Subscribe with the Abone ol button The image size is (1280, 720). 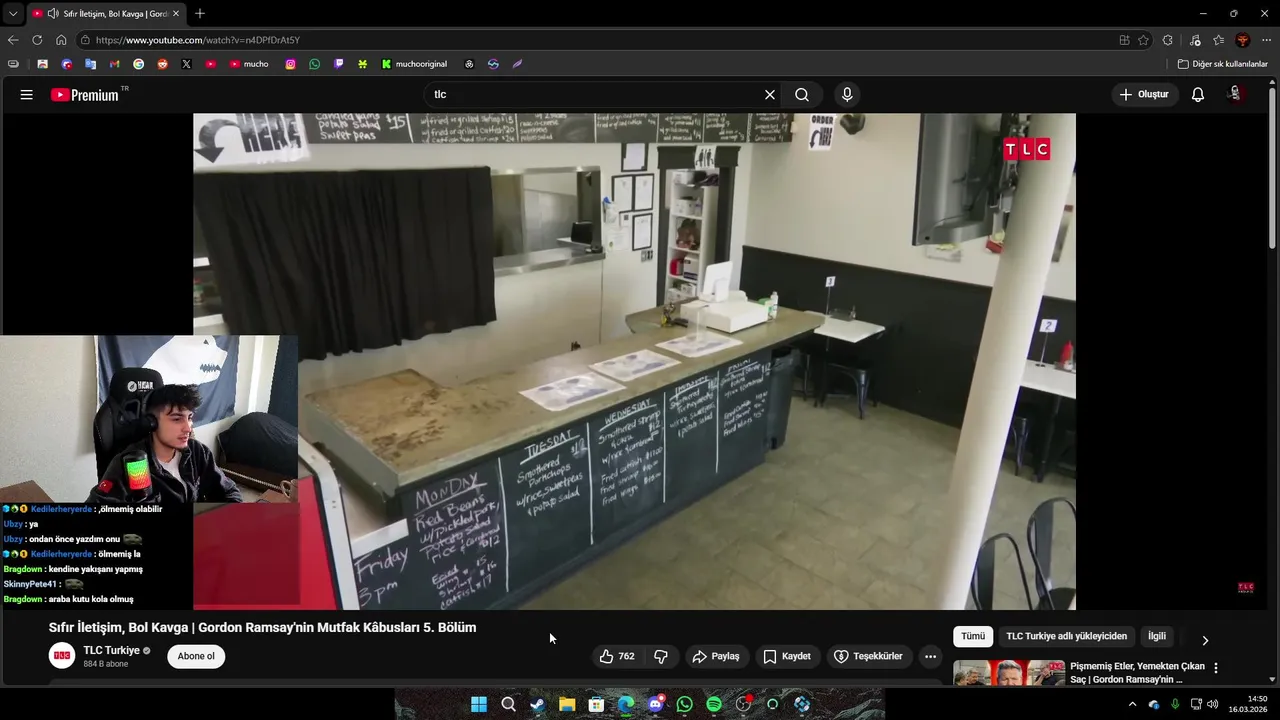pyautogui.click(x=196, y=656)
